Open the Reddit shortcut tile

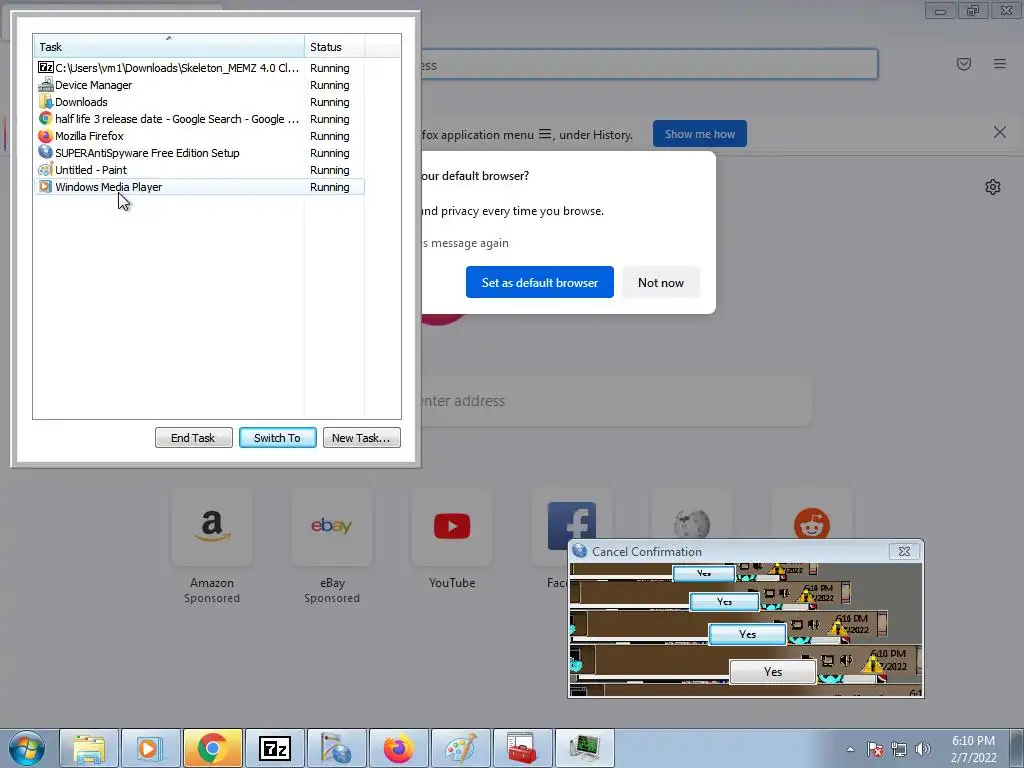812,516
